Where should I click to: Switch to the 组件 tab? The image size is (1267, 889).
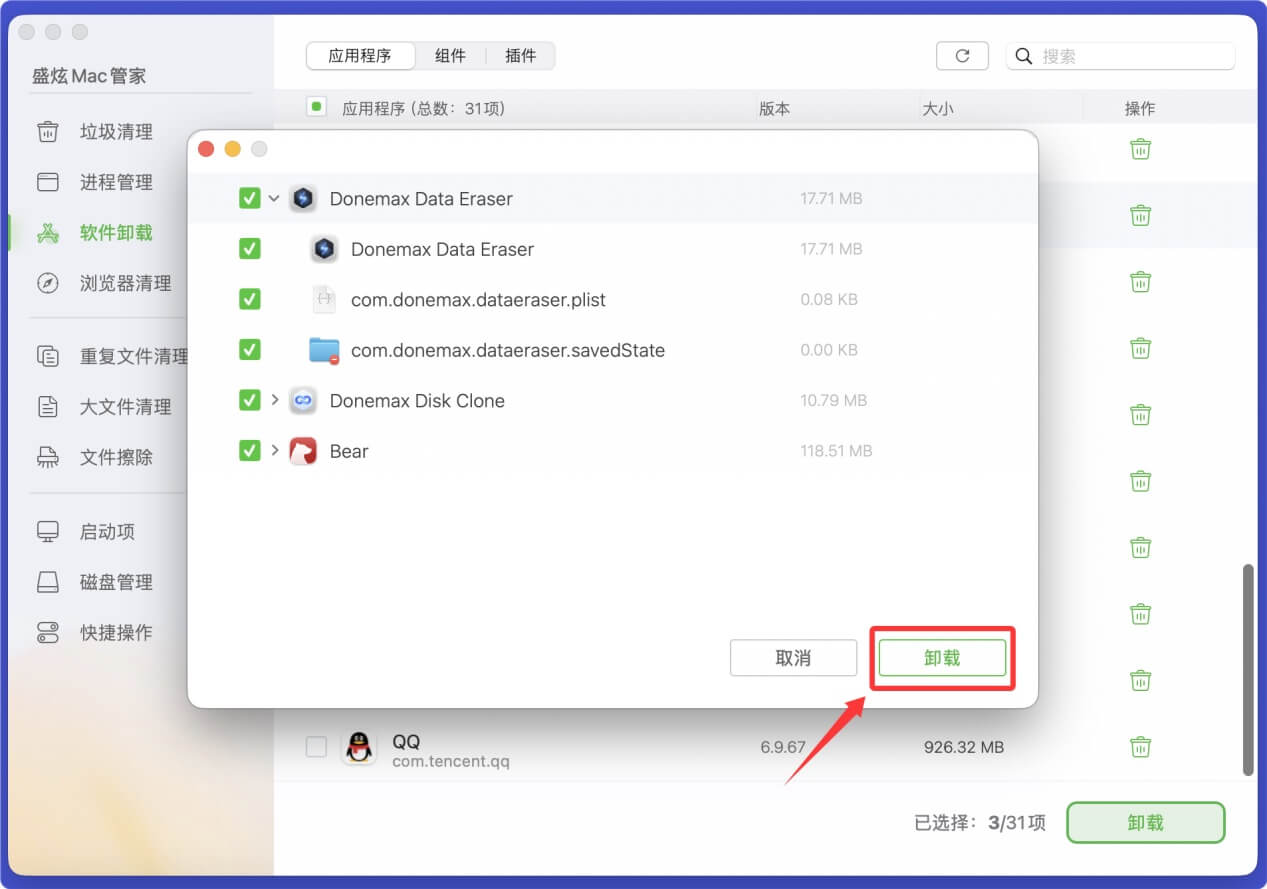(451, 56)
